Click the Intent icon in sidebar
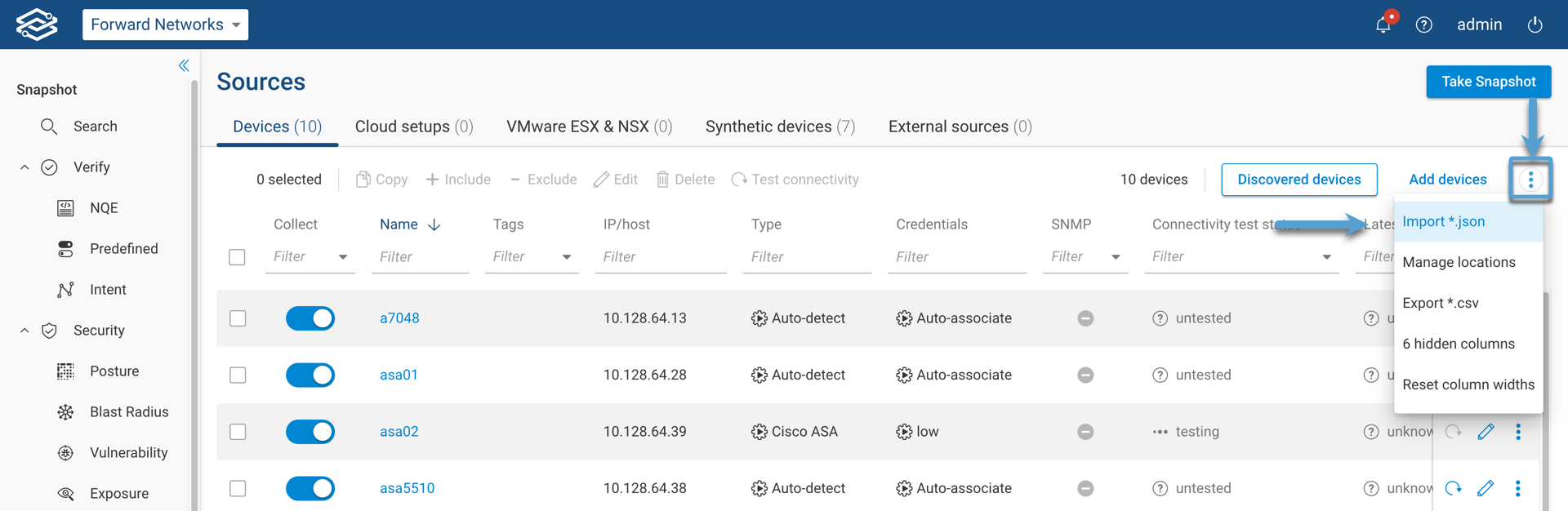 pos(65,290)
